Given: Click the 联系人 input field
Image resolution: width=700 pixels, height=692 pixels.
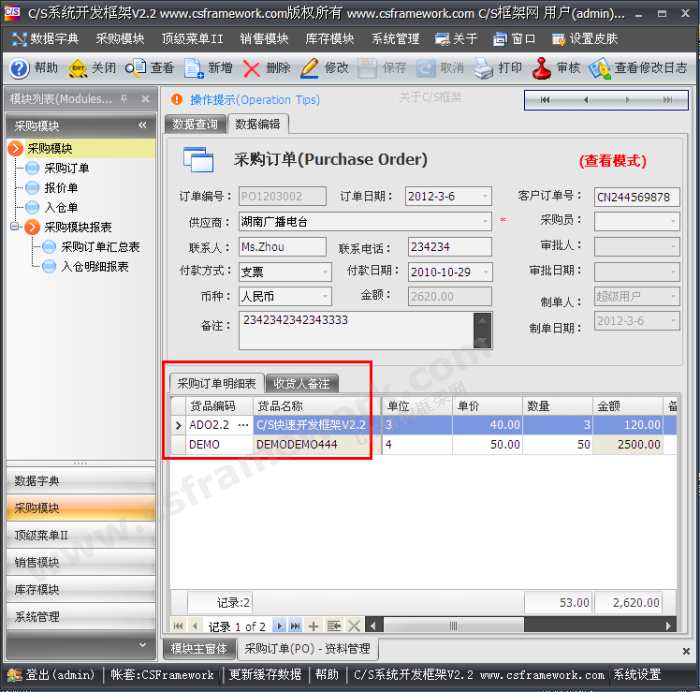Looking at the screenshot, I should (282, 247).
